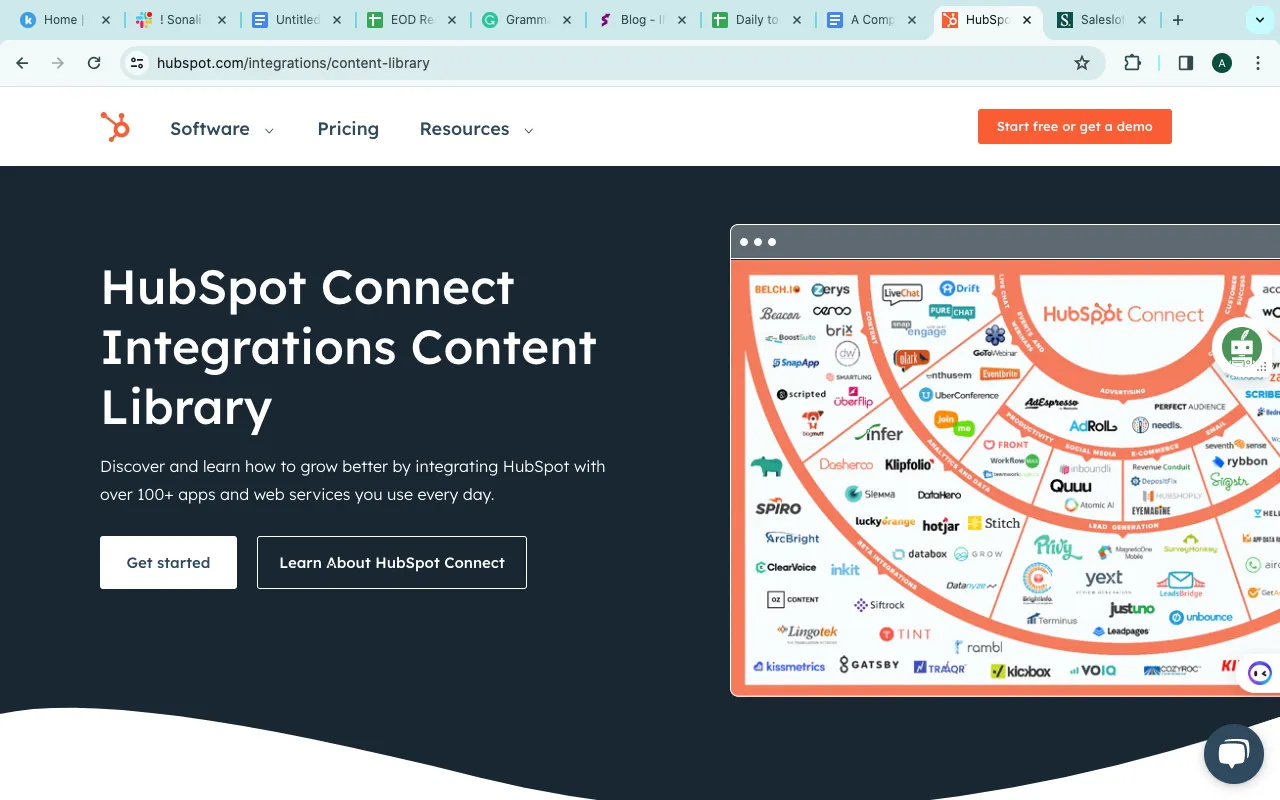This screenshot has width=1280, height=800.
Task: Switch to the Sonali Slack tab
Action: pyautogui.click(x=181, y=20)
